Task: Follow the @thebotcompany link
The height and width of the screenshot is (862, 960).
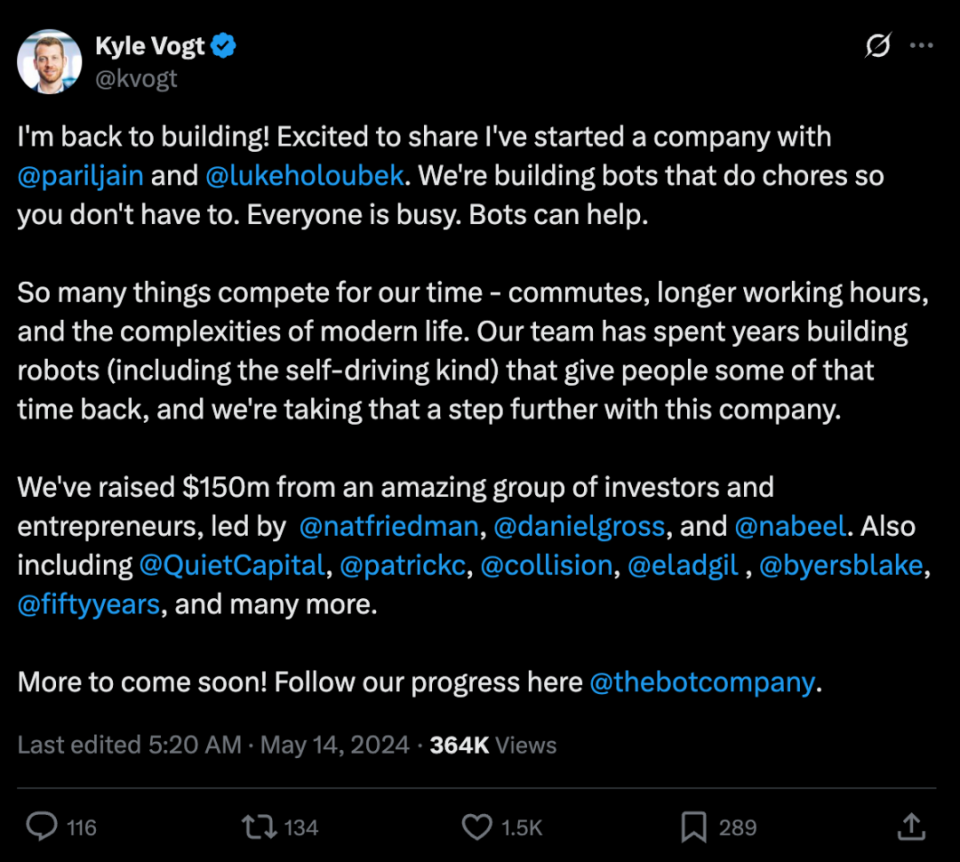Action: pyautogui.click(x=702, y=682)
